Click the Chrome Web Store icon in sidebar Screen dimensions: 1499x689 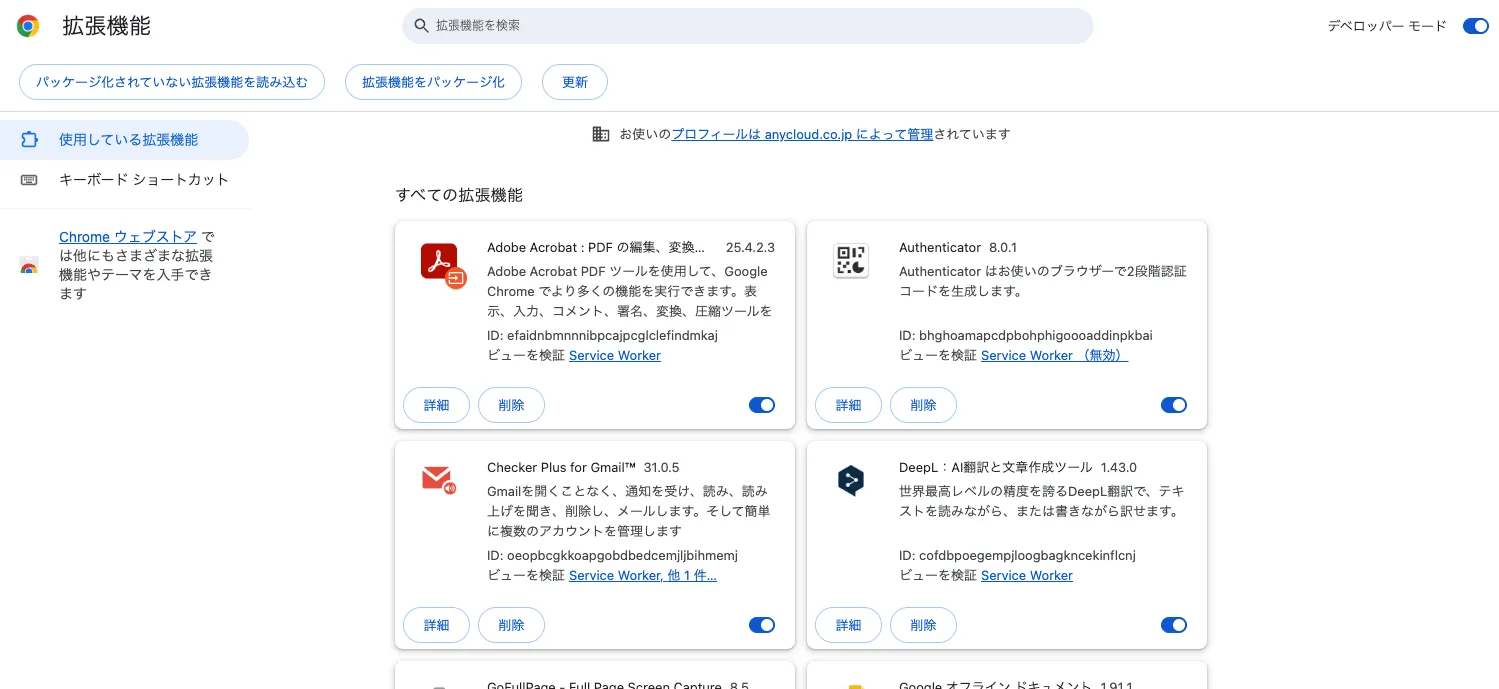click(x=29, y=266)
